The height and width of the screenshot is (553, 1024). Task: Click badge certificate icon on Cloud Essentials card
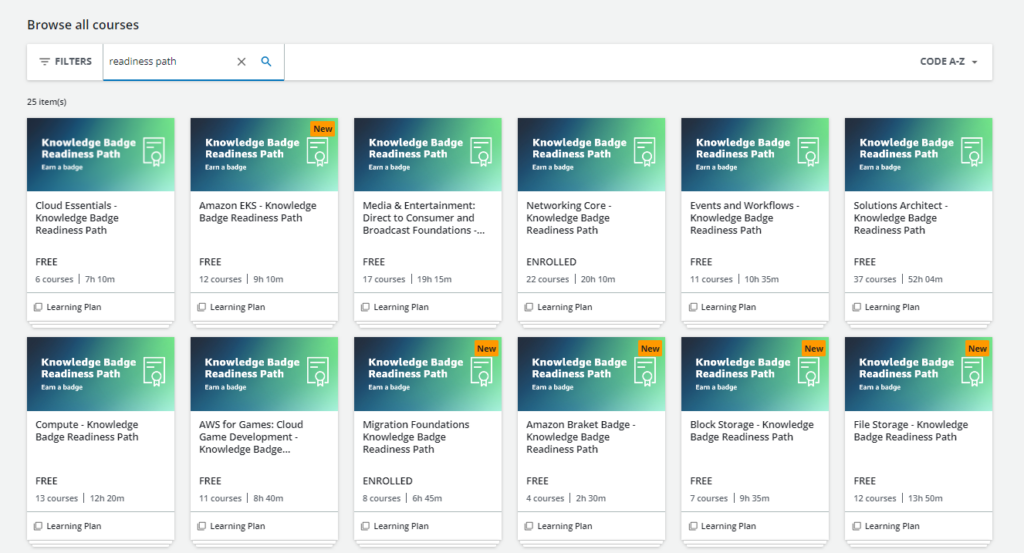pos(155,152)
